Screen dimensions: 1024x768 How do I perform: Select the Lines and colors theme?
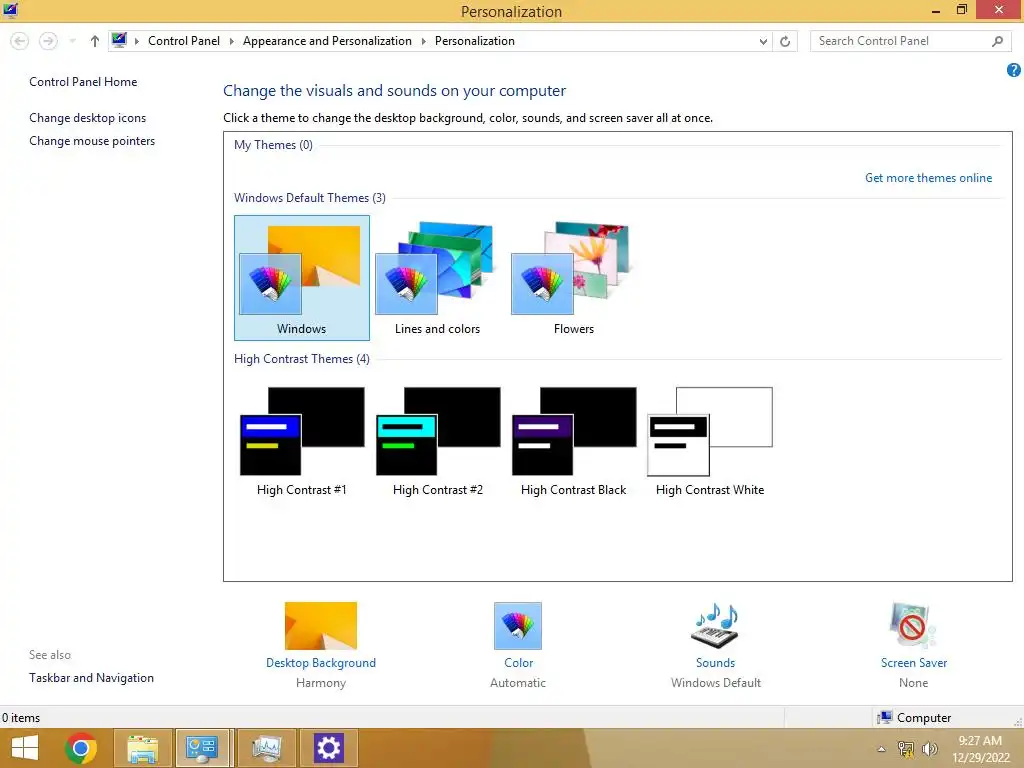(438, 278)
